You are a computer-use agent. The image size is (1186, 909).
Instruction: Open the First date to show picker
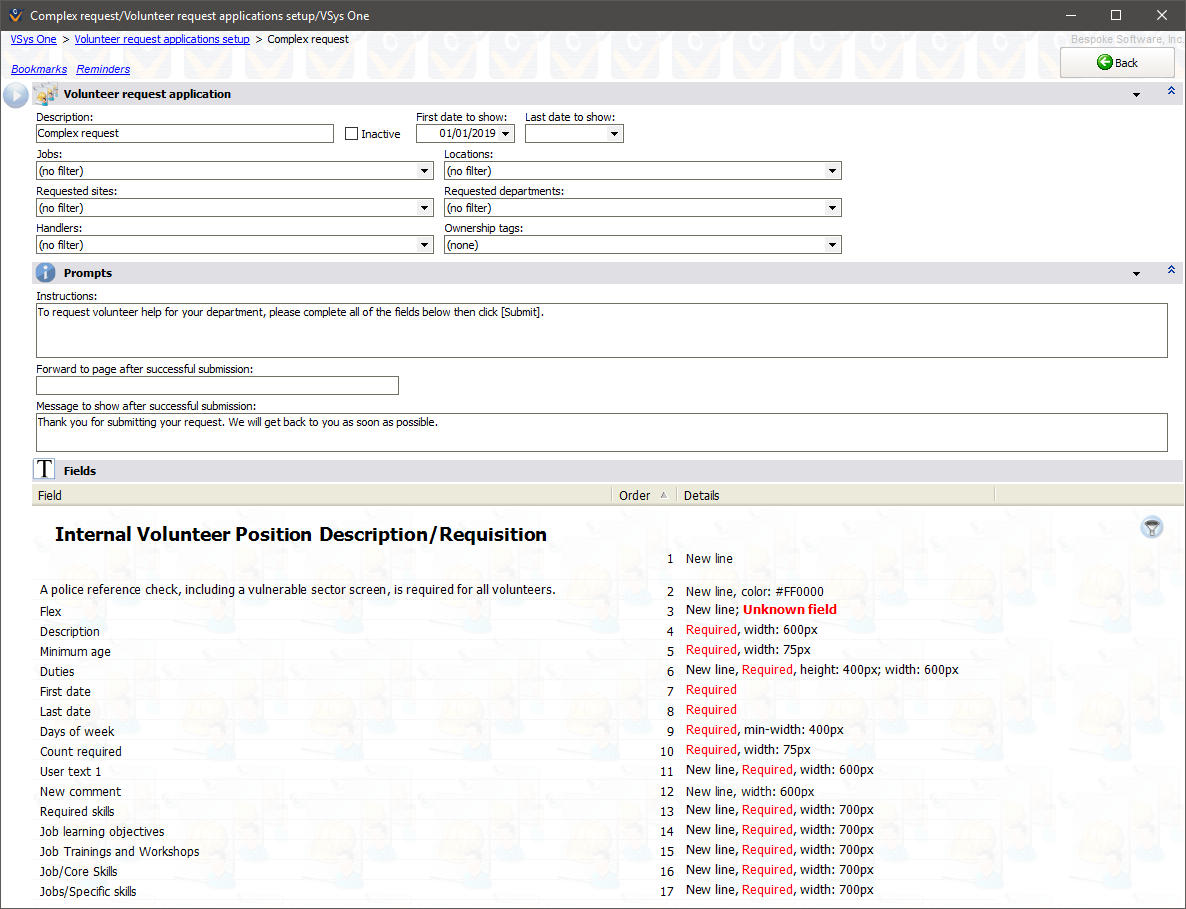(506, 134)
